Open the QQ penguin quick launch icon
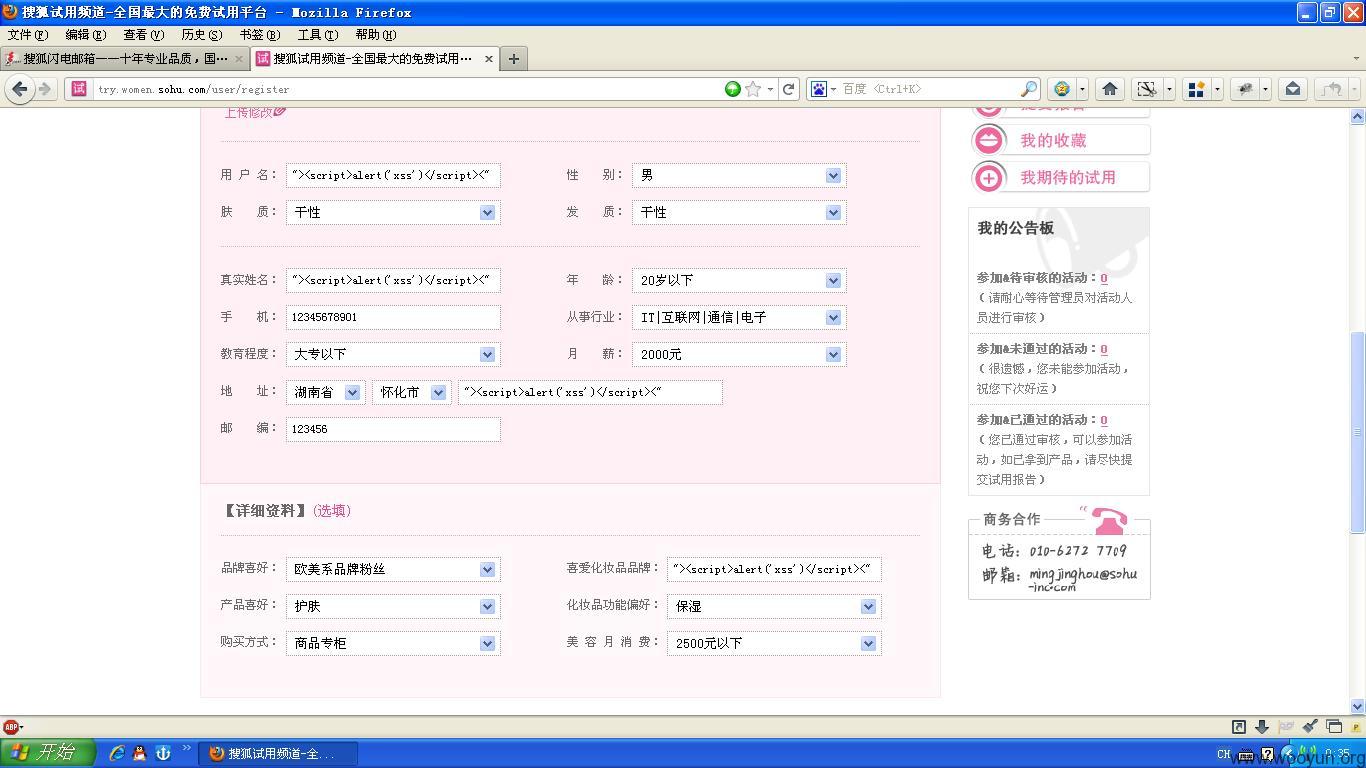 (x=139, y=753)
